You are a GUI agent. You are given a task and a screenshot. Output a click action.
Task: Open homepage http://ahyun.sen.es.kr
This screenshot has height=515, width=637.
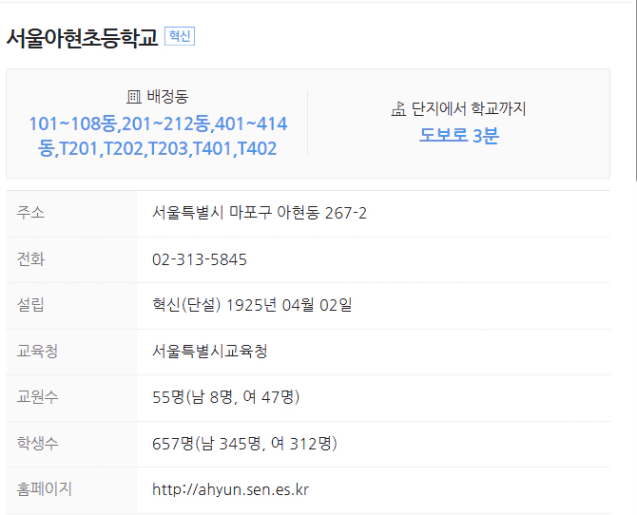click(x=230, y=489)
